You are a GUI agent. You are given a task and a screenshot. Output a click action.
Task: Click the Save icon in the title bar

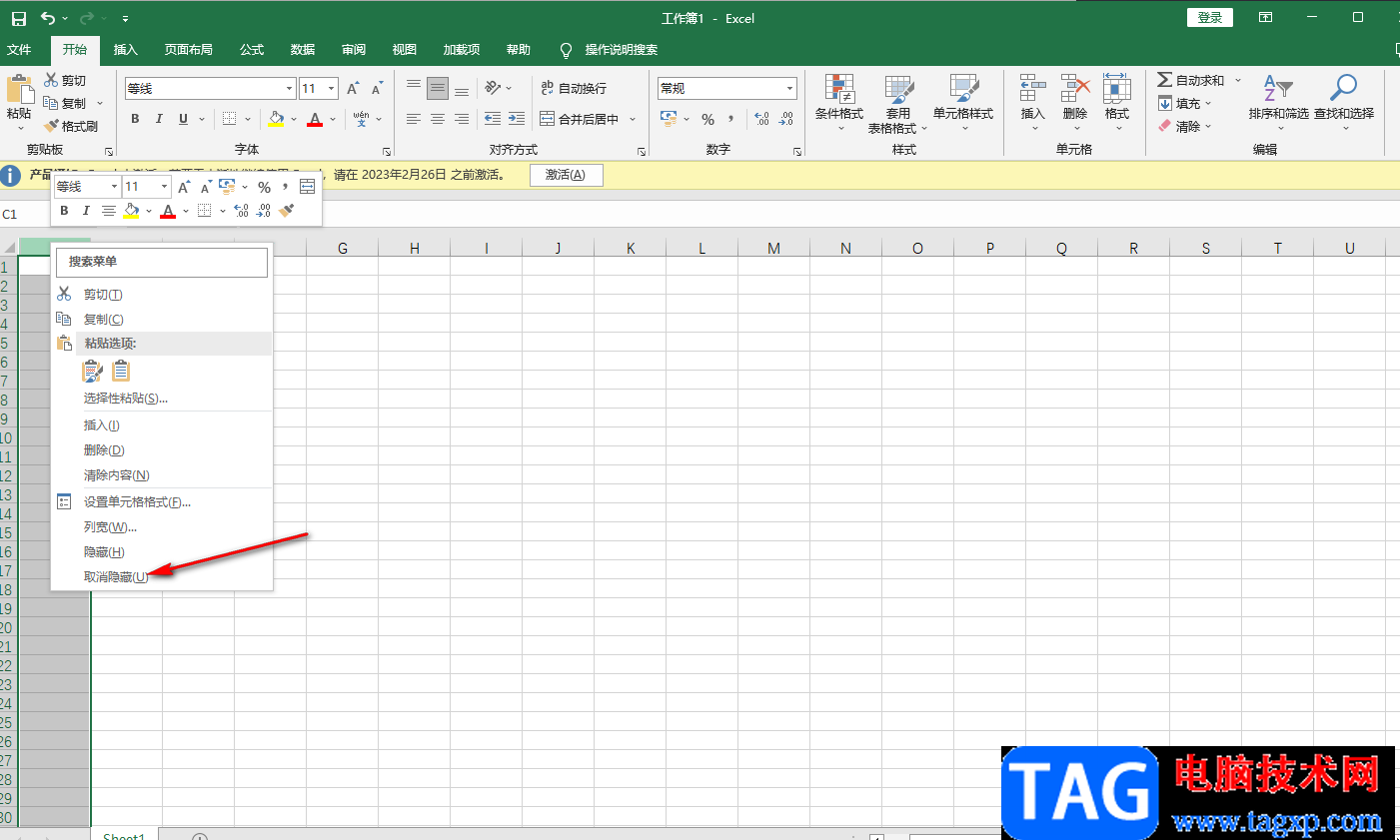click(19, 18)
